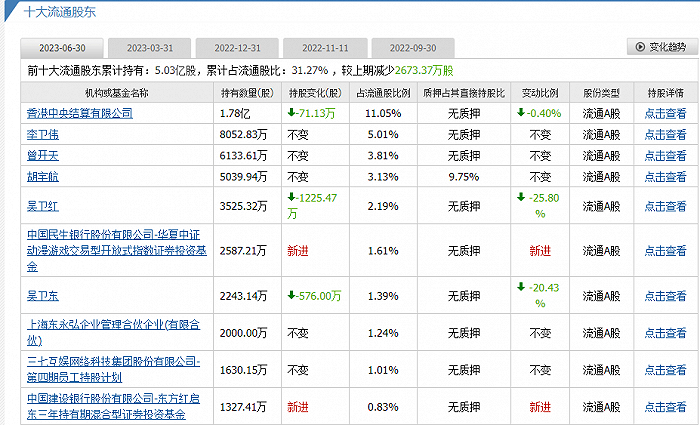The width and height of the screenshot is (700, 425).
Task: Click 点击查看 in the 胡宇航 row
Action: (x=665, y=177)
